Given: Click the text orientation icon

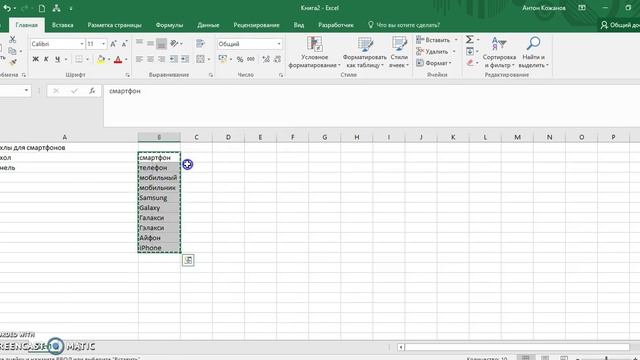Looking at the screenshot, I should tap(175, 43).
